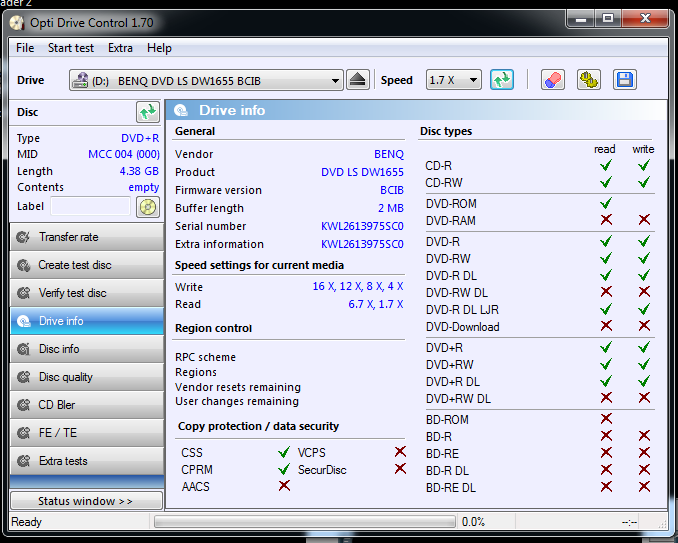Click the Vendor value BENQ
678x543 pixels.
pyautogui.click(x=389, y=154)
